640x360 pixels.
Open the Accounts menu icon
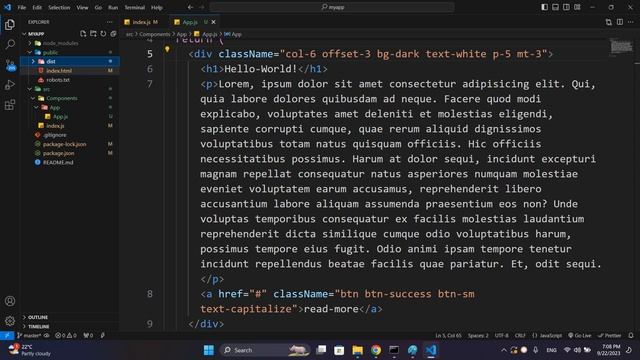pos(10,301)
